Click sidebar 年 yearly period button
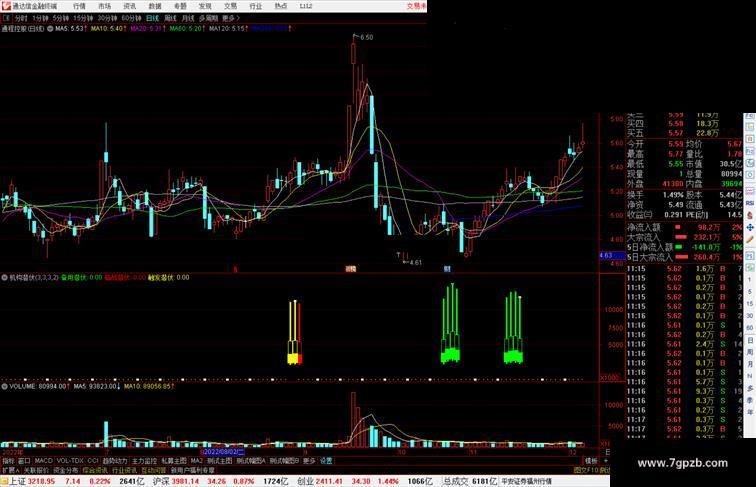 pyautogui.click(x=750, y=413)
